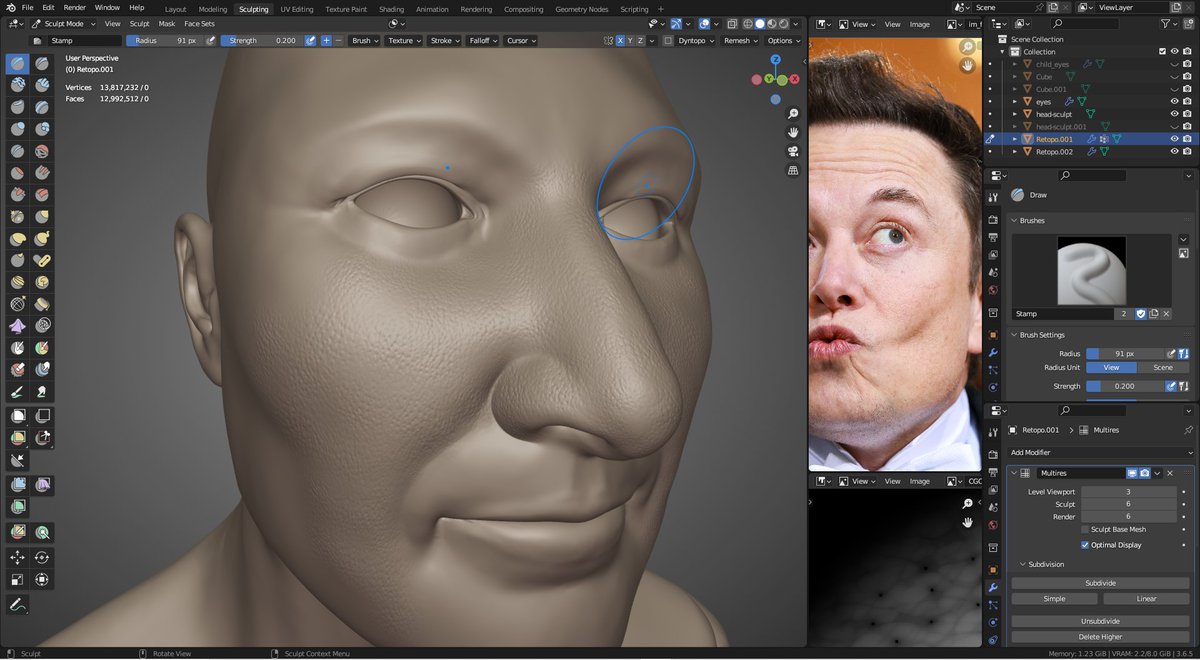Click the brush Subtract direction minus button
The height and width of the screenshot is (660, 1200).
point(339,40)
